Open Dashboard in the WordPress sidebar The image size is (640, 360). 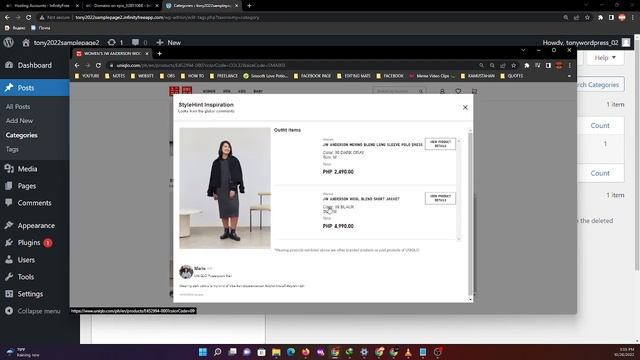pyautogui.click(x=34, y=65)
